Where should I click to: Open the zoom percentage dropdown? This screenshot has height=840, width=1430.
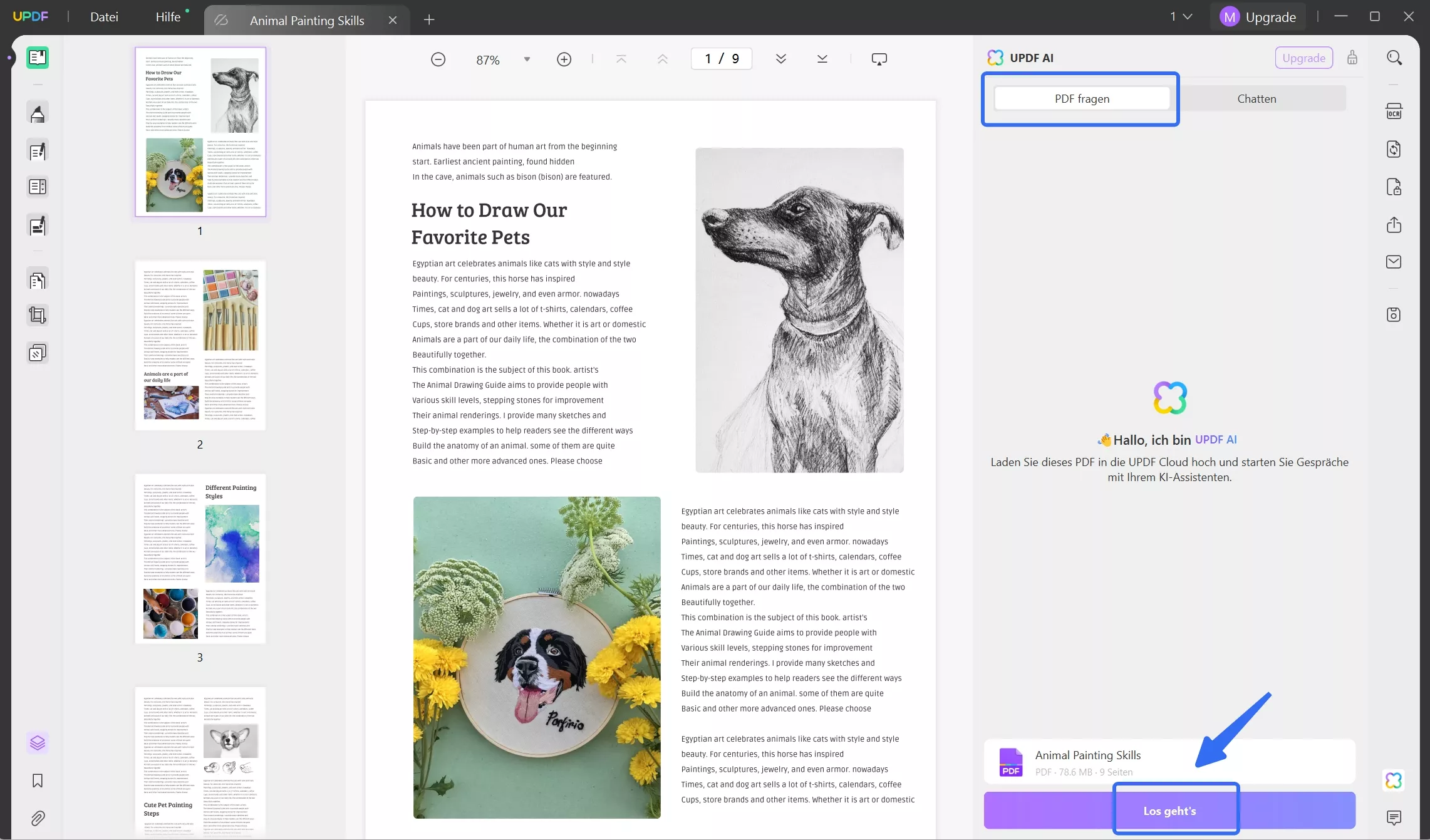point(527,60)
